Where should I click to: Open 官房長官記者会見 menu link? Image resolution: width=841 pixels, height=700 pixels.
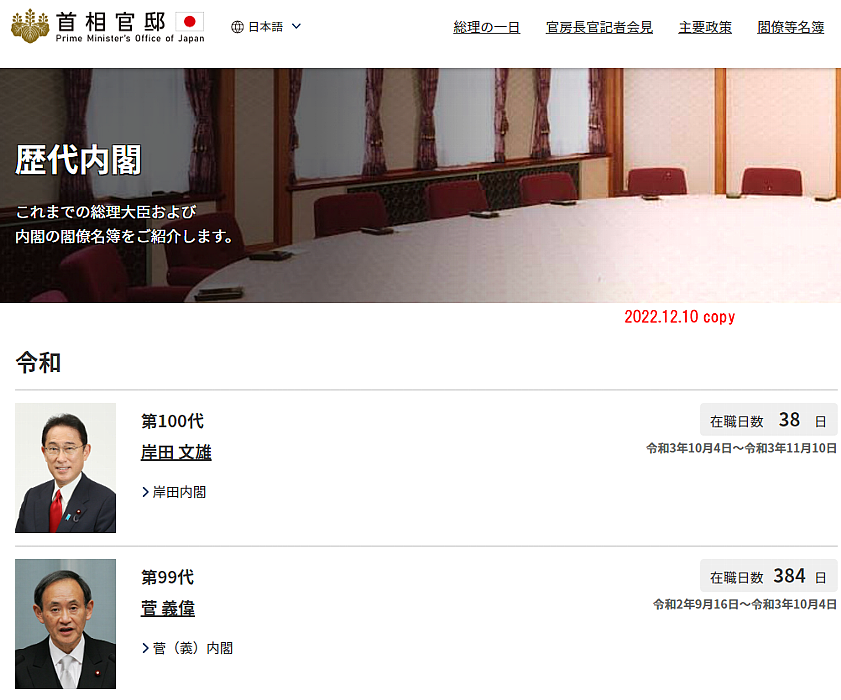click(599, 27)
